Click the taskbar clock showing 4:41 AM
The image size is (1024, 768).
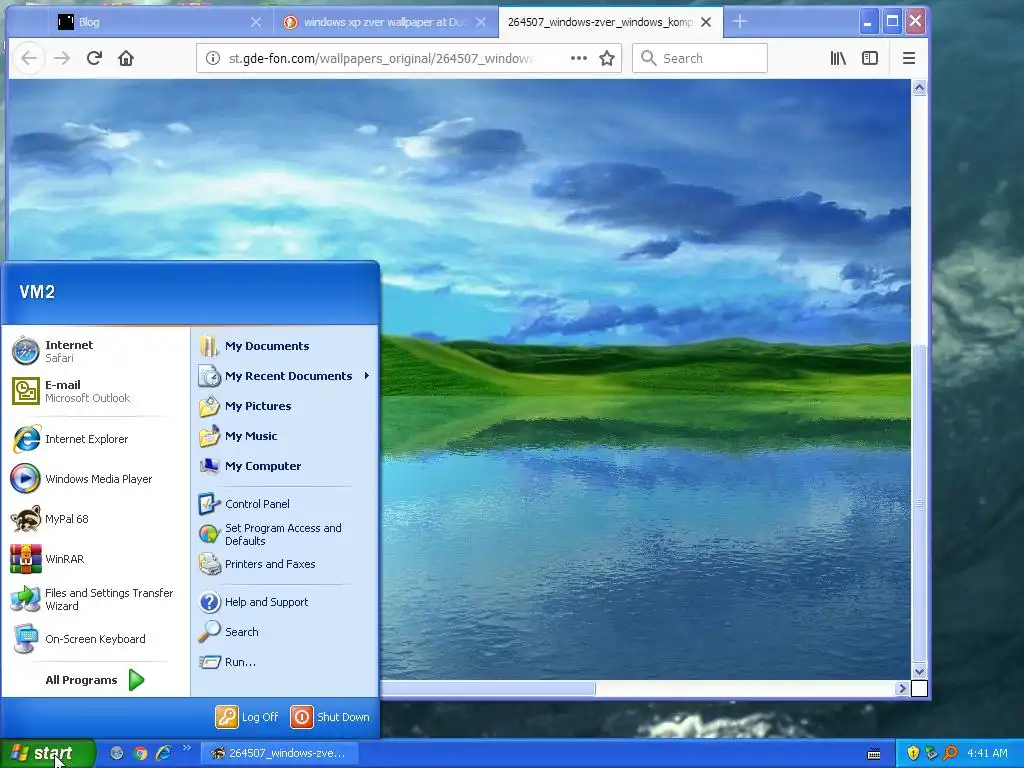987,753
